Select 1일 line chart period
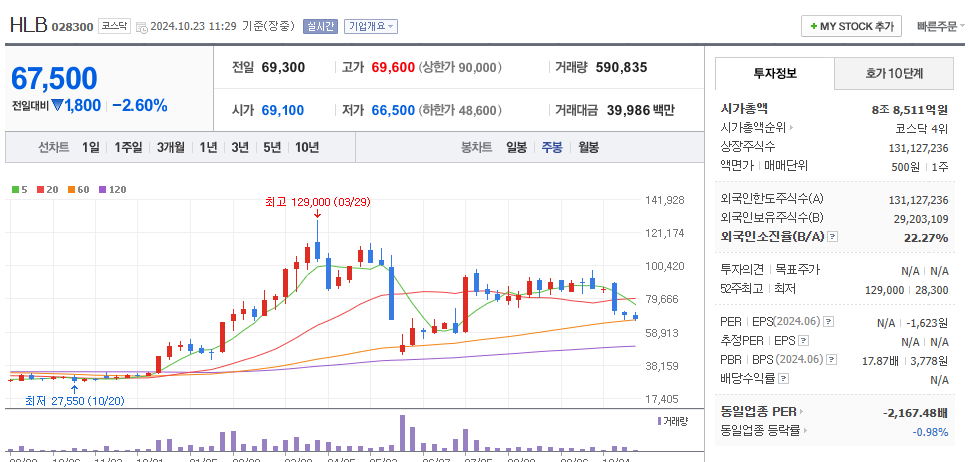This screenshot has height=462, width=969. (x=90, y=148)
